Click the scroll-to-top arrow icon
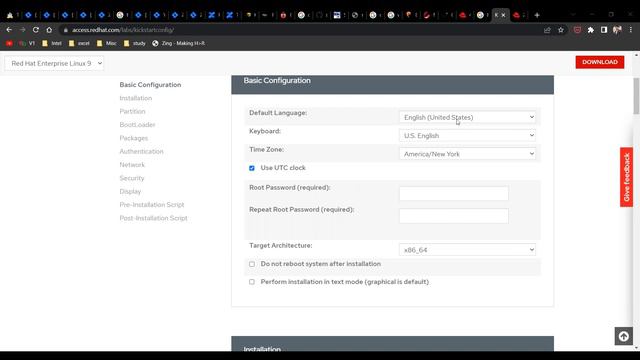The height and width of the screenshot is (360, 640). [x=624, y=336]
